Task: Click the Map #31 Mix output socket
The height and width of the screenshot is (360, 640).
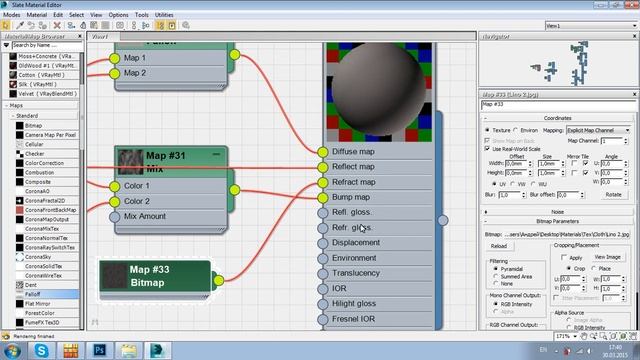Action: coord(235,190)
